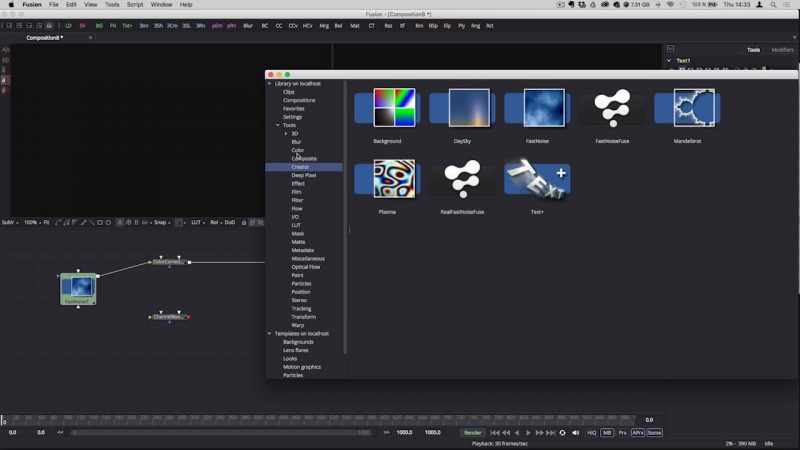The image size is (800, 450).
Task: Click the Ply polygon toolbar shortcut
Action: tap(461, 26)
